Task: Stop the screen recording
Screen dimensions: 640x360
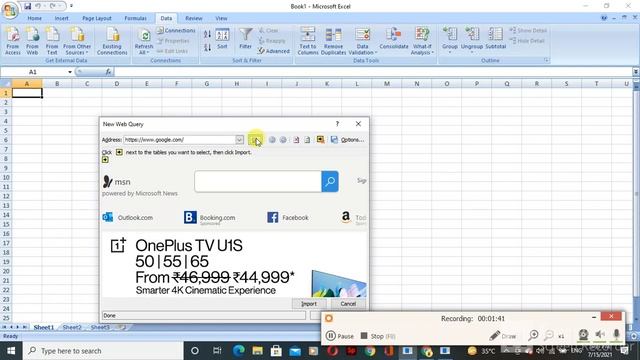Action: [378, 336]
